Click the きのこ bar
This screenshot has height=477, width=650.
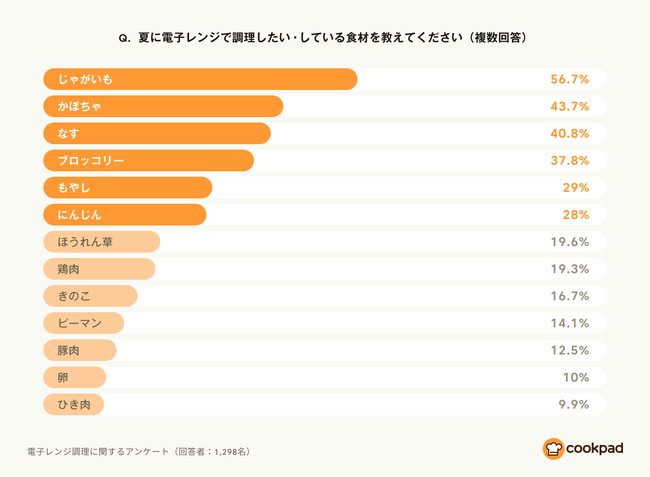coord(90,296)
